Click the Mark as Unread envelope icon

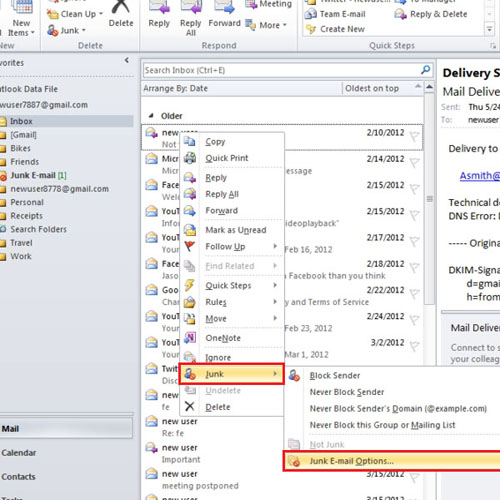[190, 230]
